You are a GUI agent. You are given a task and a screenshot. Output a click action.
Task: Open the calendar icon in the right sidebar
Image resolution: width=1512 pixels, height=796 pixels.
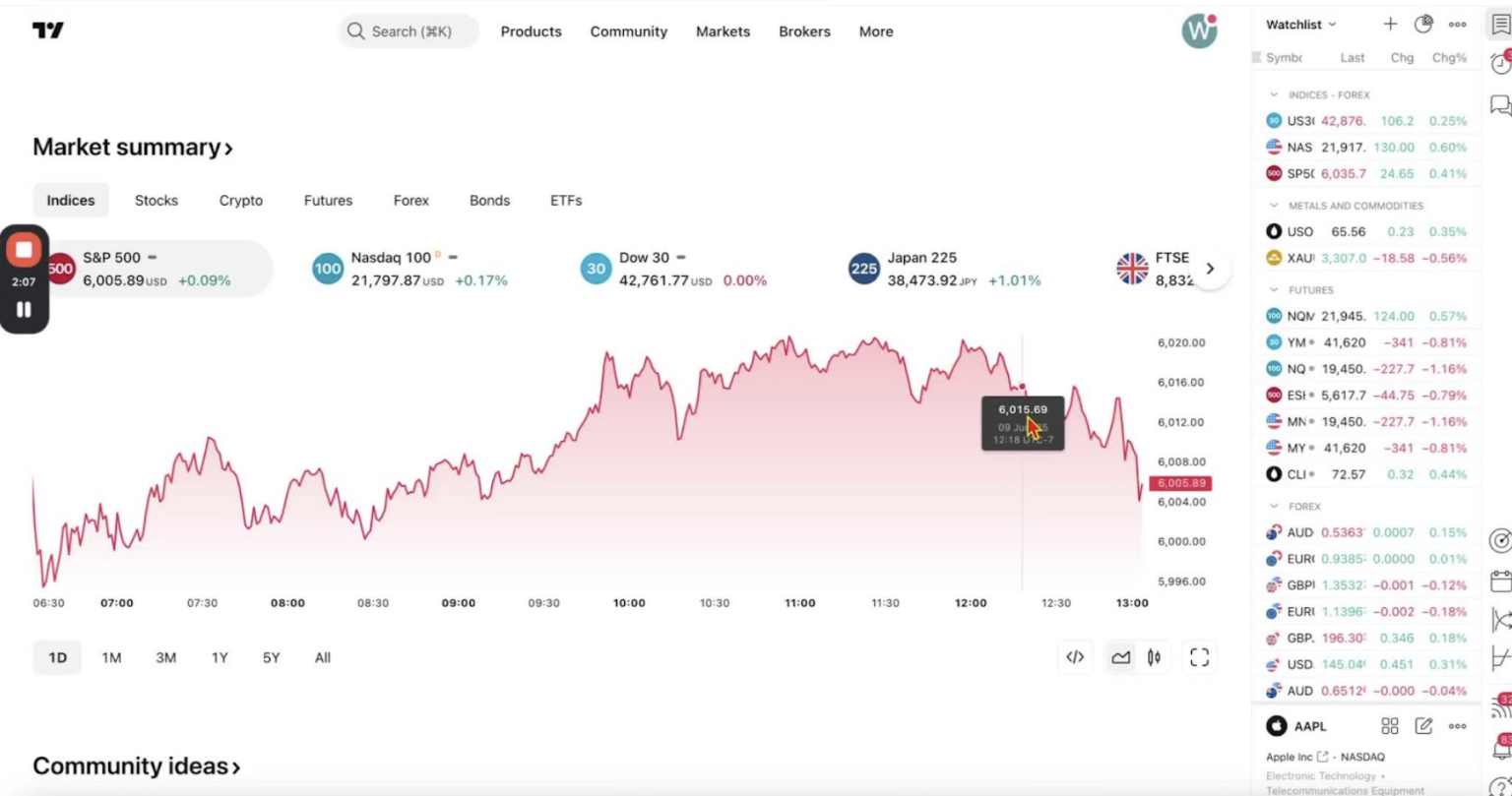(x=1500, y=581)
